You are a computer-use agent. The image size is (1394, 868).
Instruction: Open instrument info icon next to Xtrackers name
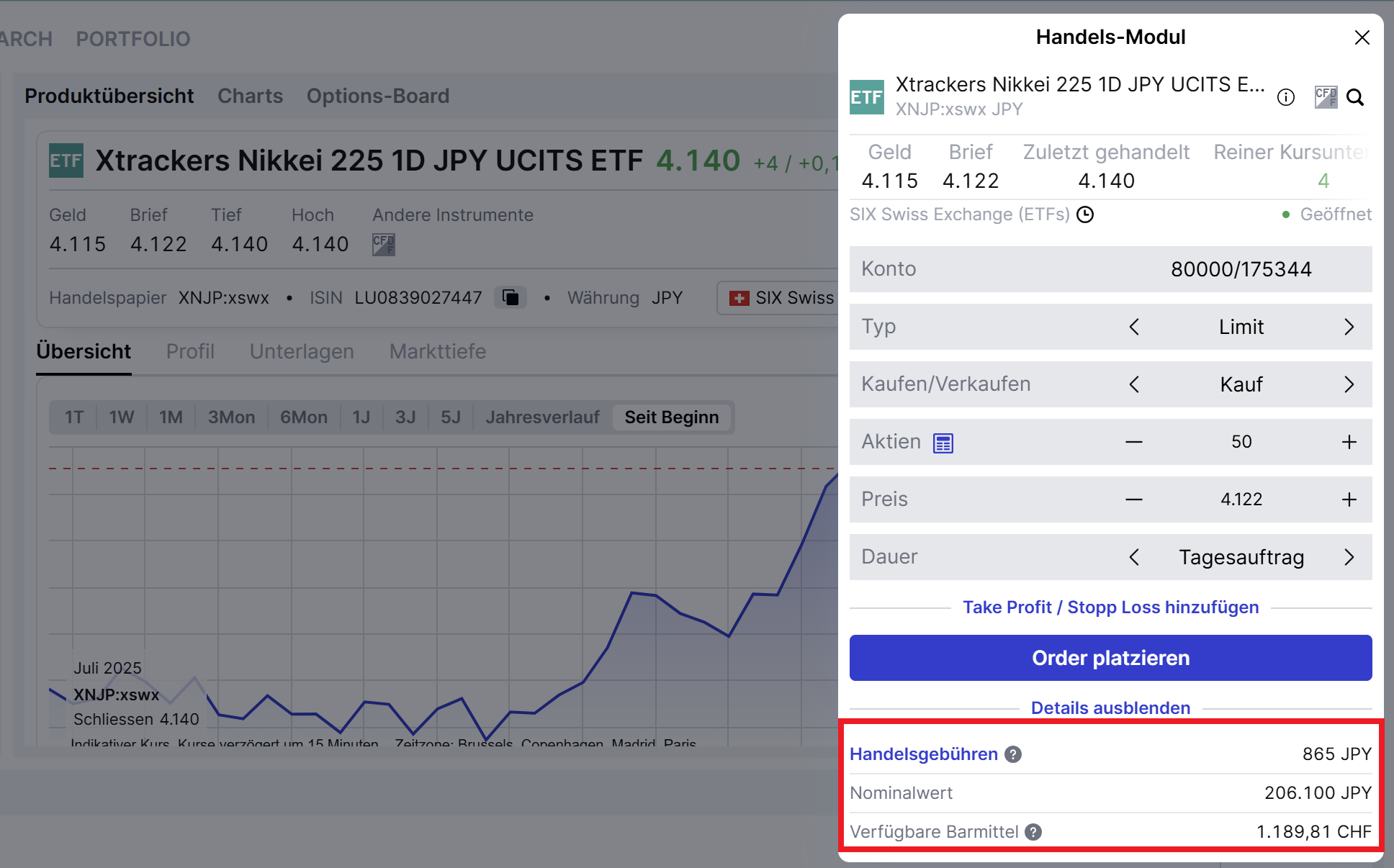click(x=1286, y=97)
